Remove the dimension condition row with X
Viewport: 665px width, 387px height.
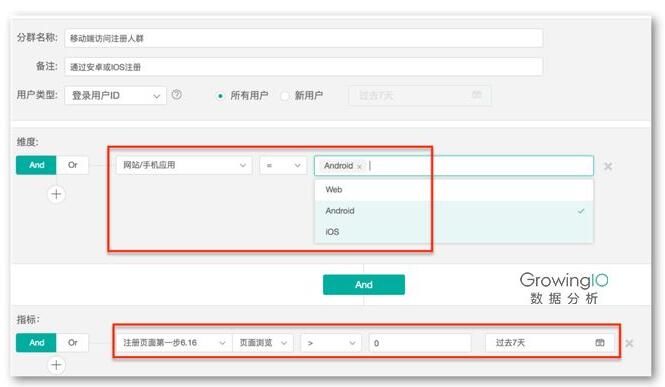point(608,166)
